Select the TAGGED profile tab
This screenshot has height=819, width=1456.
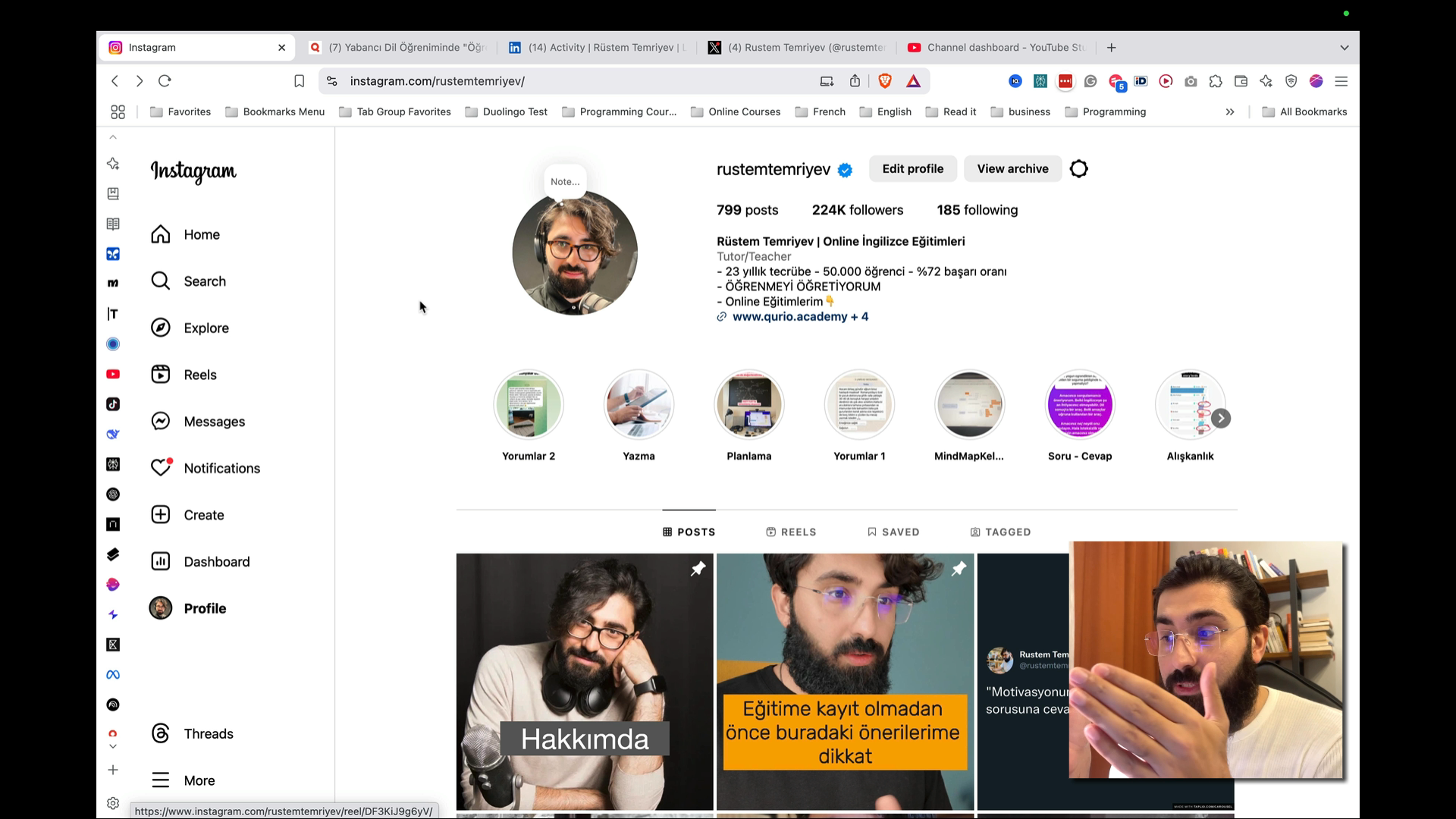pos(1000,532)
